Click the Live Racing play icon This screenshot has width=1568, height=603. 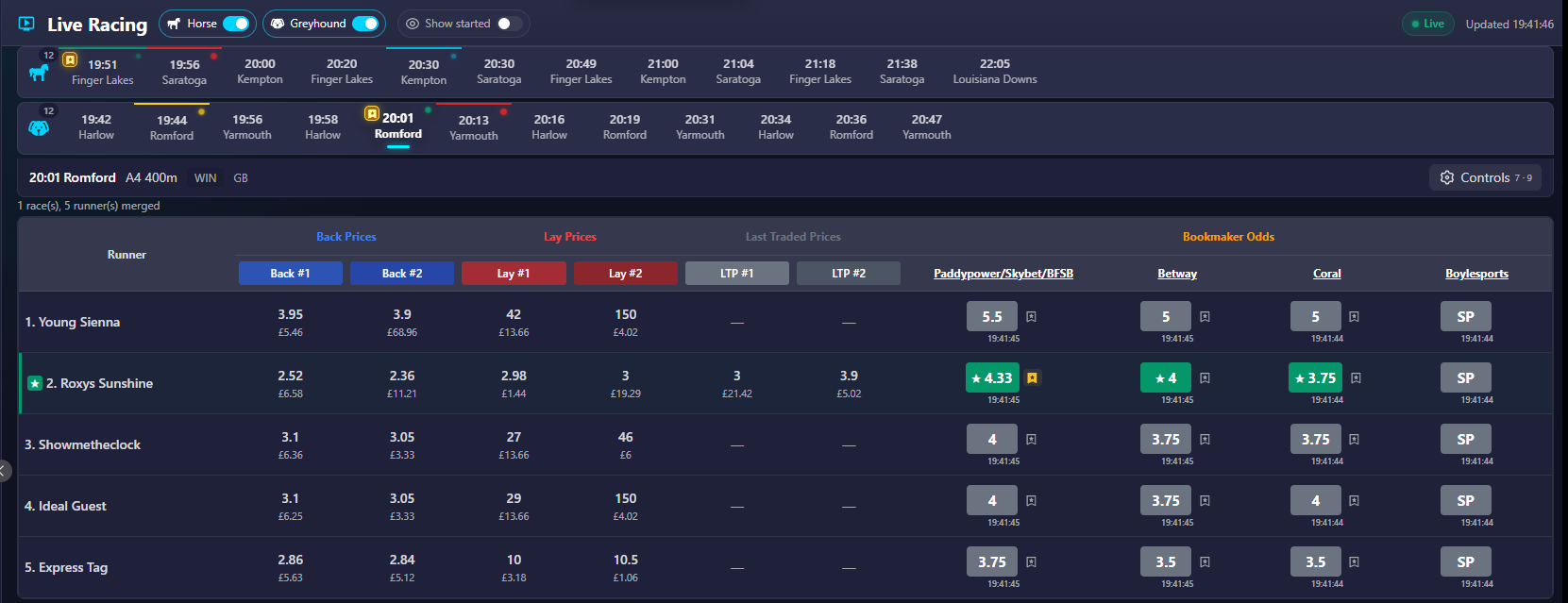click(x=26, y=24)
